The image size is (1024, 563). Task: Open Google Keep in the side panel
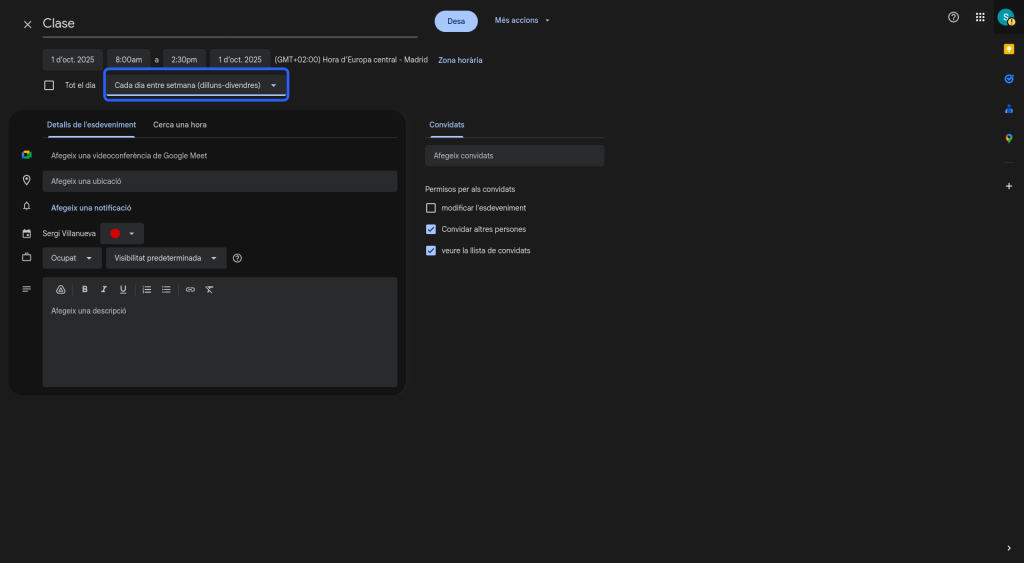[x=1008, y=49]
